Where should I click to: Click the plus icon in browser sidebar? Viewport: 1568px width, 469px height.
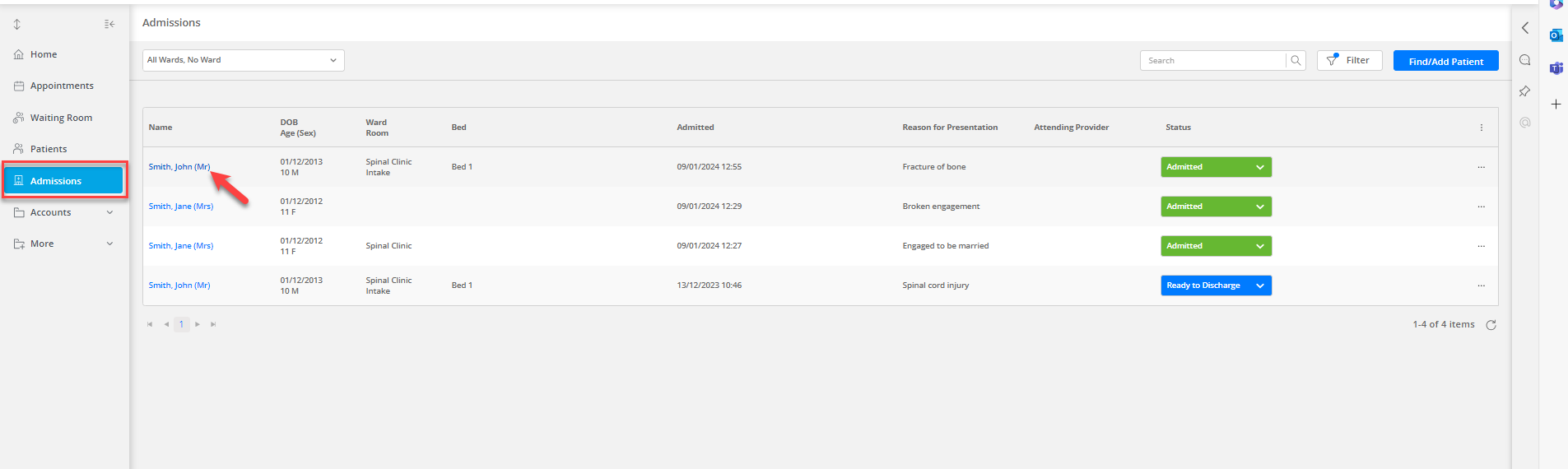(x=1556, y=104)
